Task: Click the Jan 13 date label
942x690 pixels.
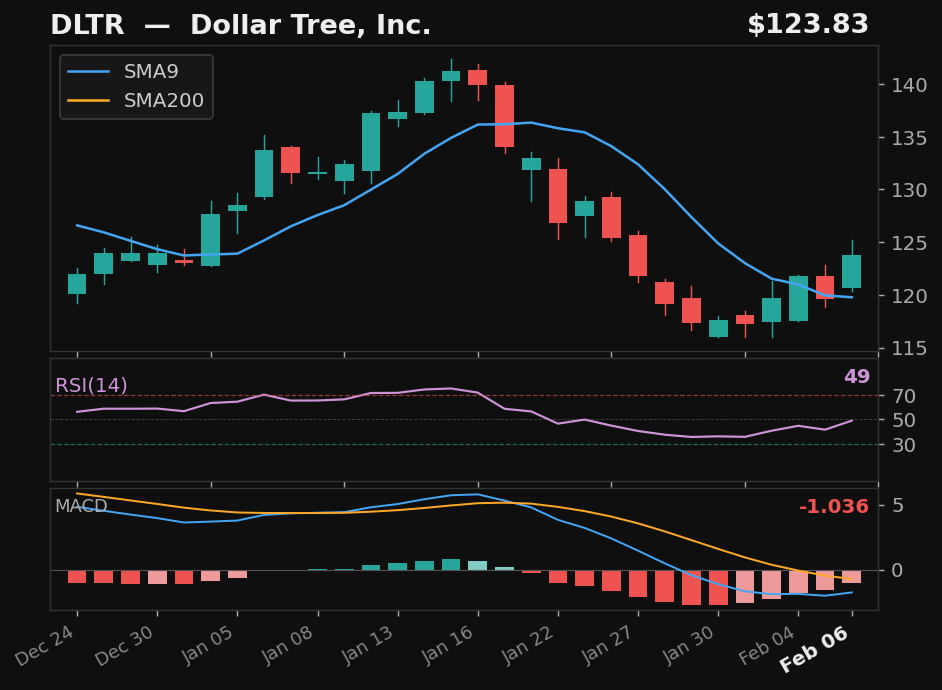Action: (368, 646)
